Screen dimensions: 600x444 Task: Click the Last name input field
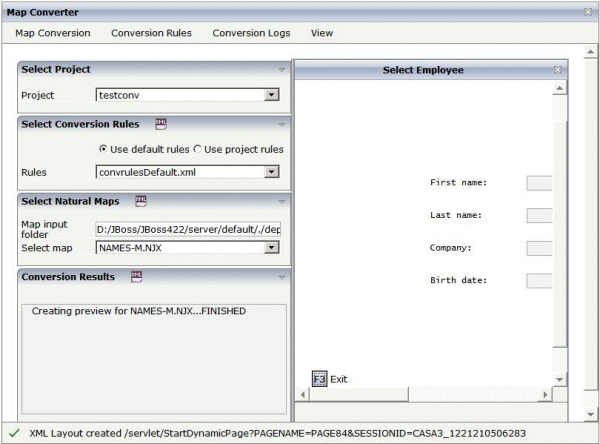coord(540,215)
